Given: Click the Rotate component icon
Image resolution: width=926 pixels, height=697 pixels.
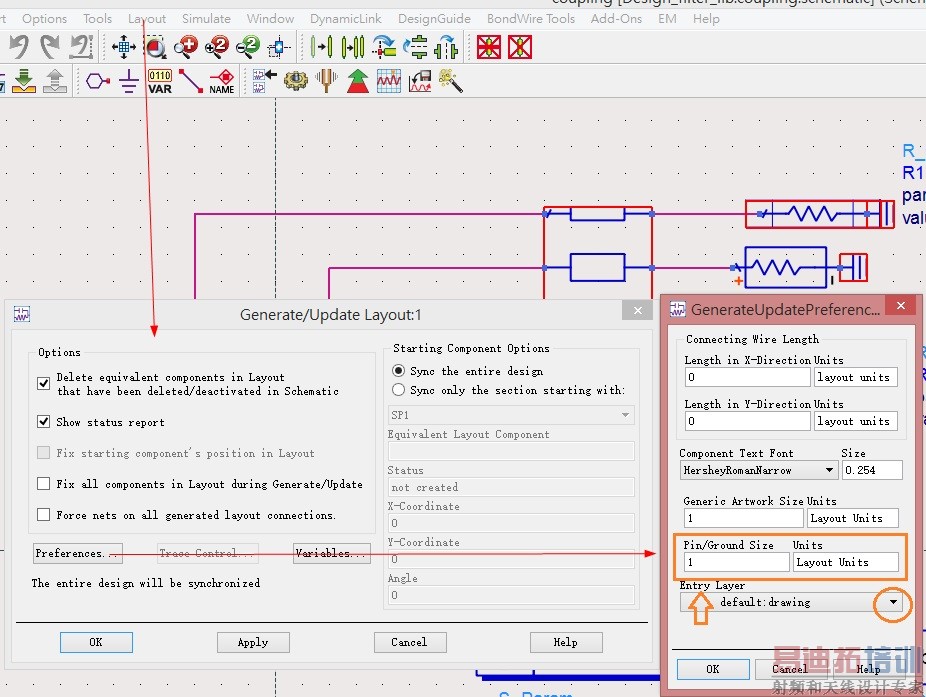Looking at the screenshot, I should point(384,47).
